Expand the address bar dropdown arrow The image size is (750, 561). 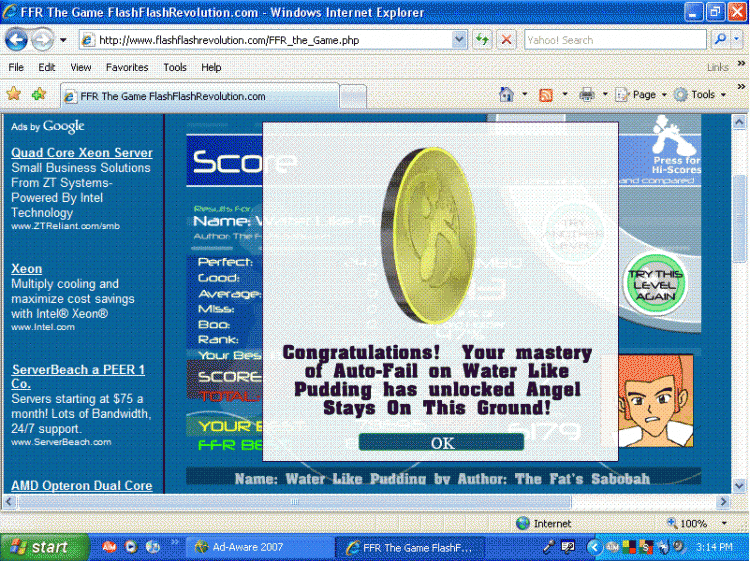(x=459, y=40)
